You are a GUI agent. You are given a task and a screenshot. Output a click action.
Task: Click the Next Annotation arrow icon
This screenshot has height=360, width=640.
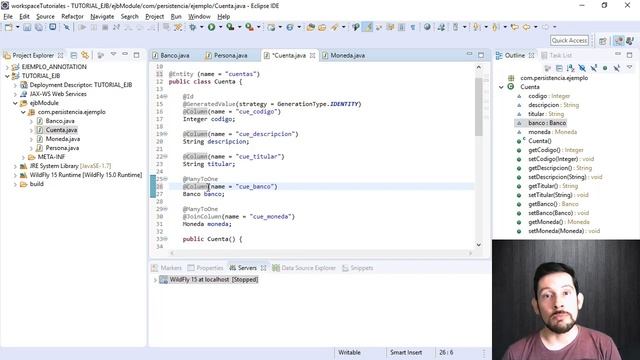pos(477,27)
